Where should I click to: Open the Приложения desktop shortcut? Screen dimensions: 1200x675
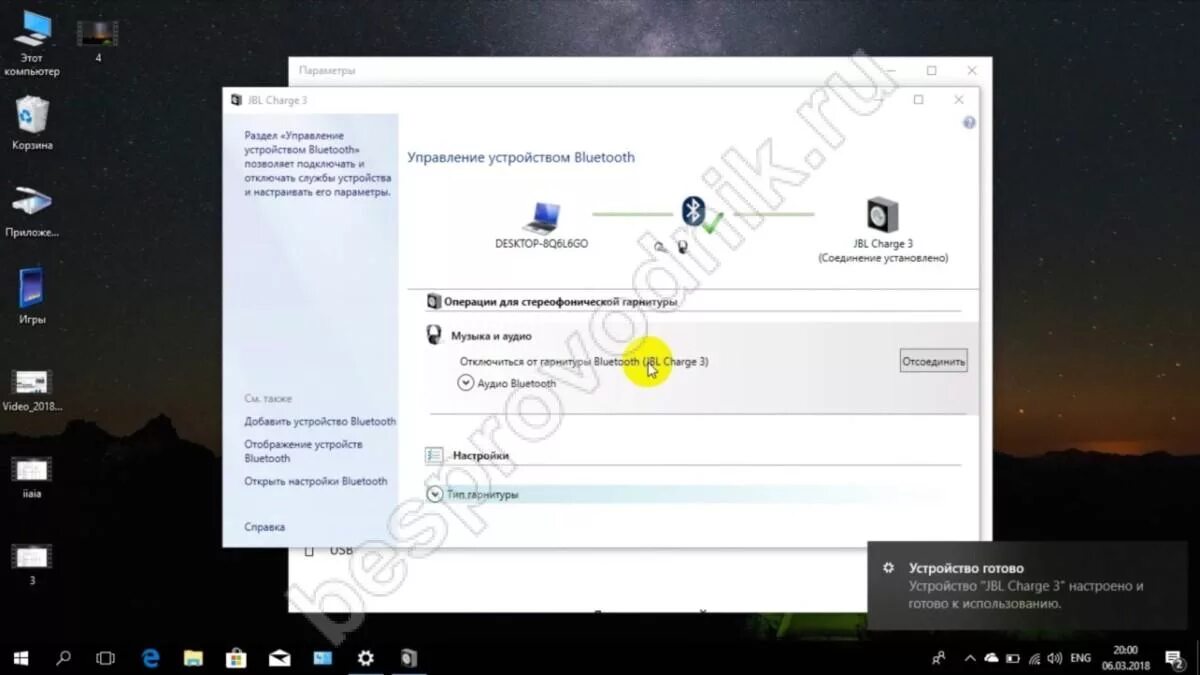point(32,210)
